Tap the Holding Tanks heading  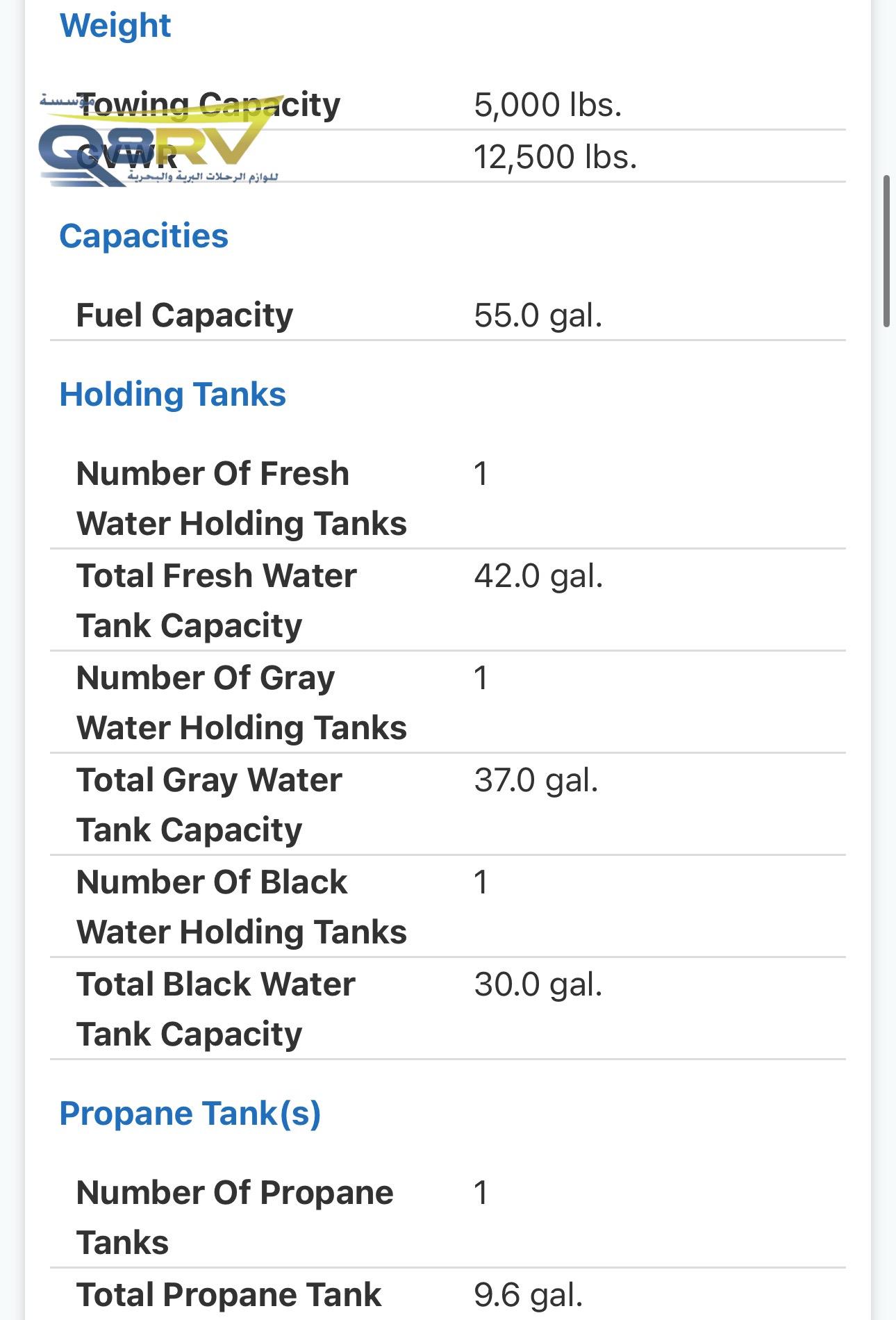coord(172,395)
